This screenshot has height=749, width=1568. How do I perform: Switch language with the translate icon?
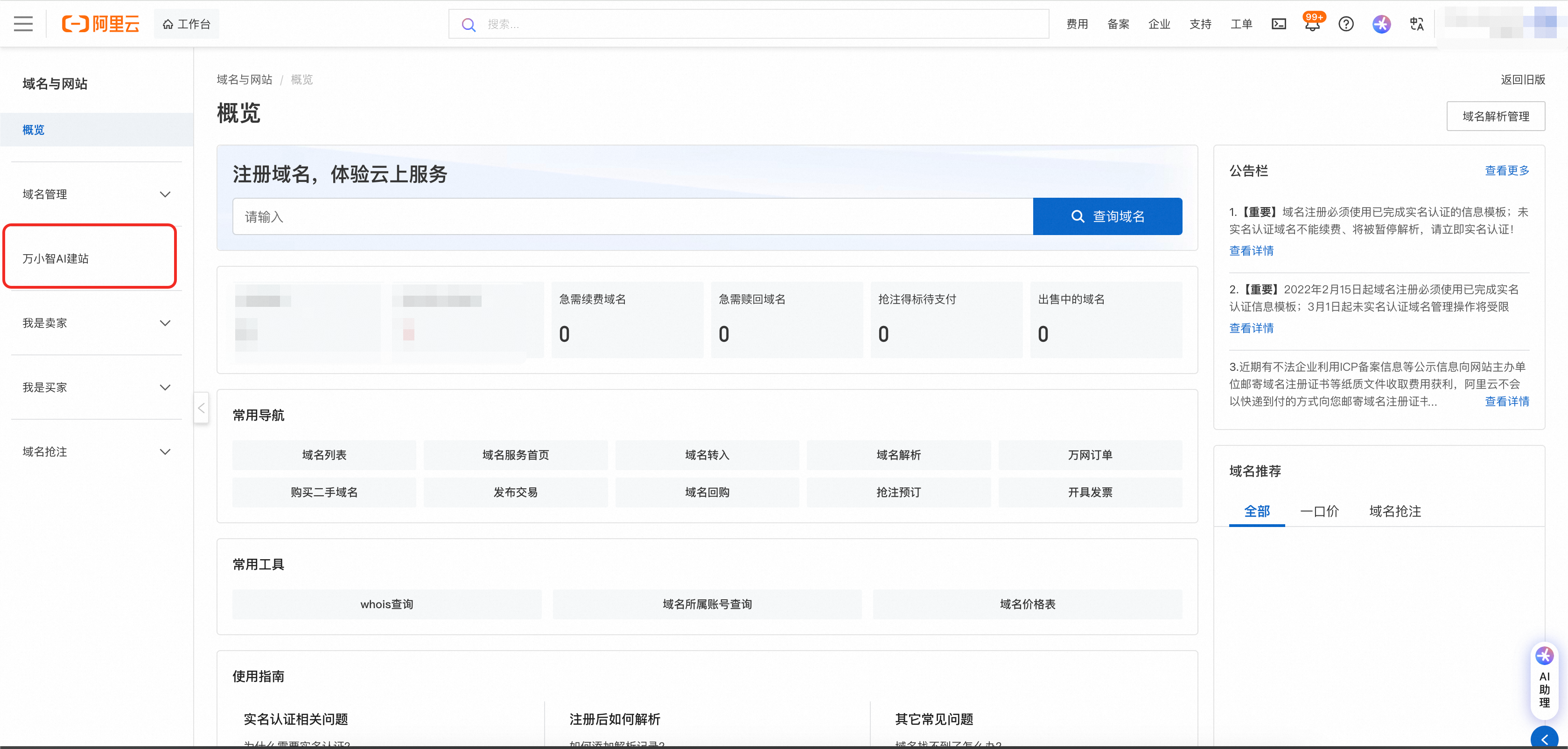1416,24
